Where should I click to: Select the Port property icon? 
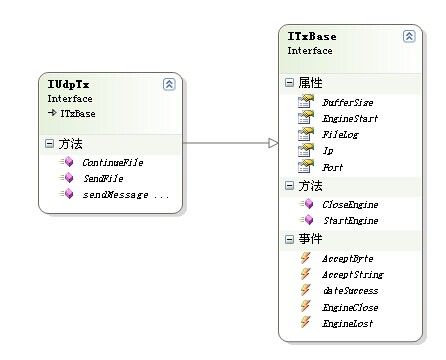point(306,166)
